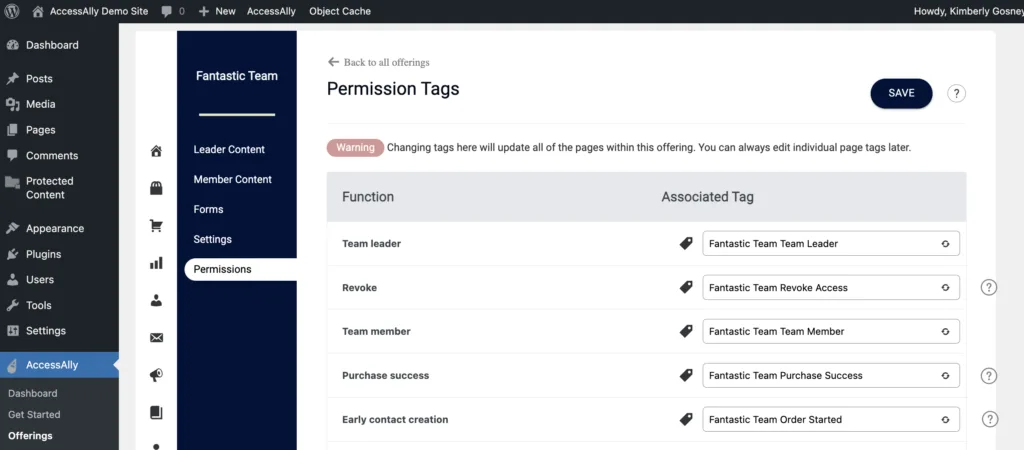Refresh icon in Revoke Access tag field
Viewport: 1024px width, 450px height.
[945, 287]
